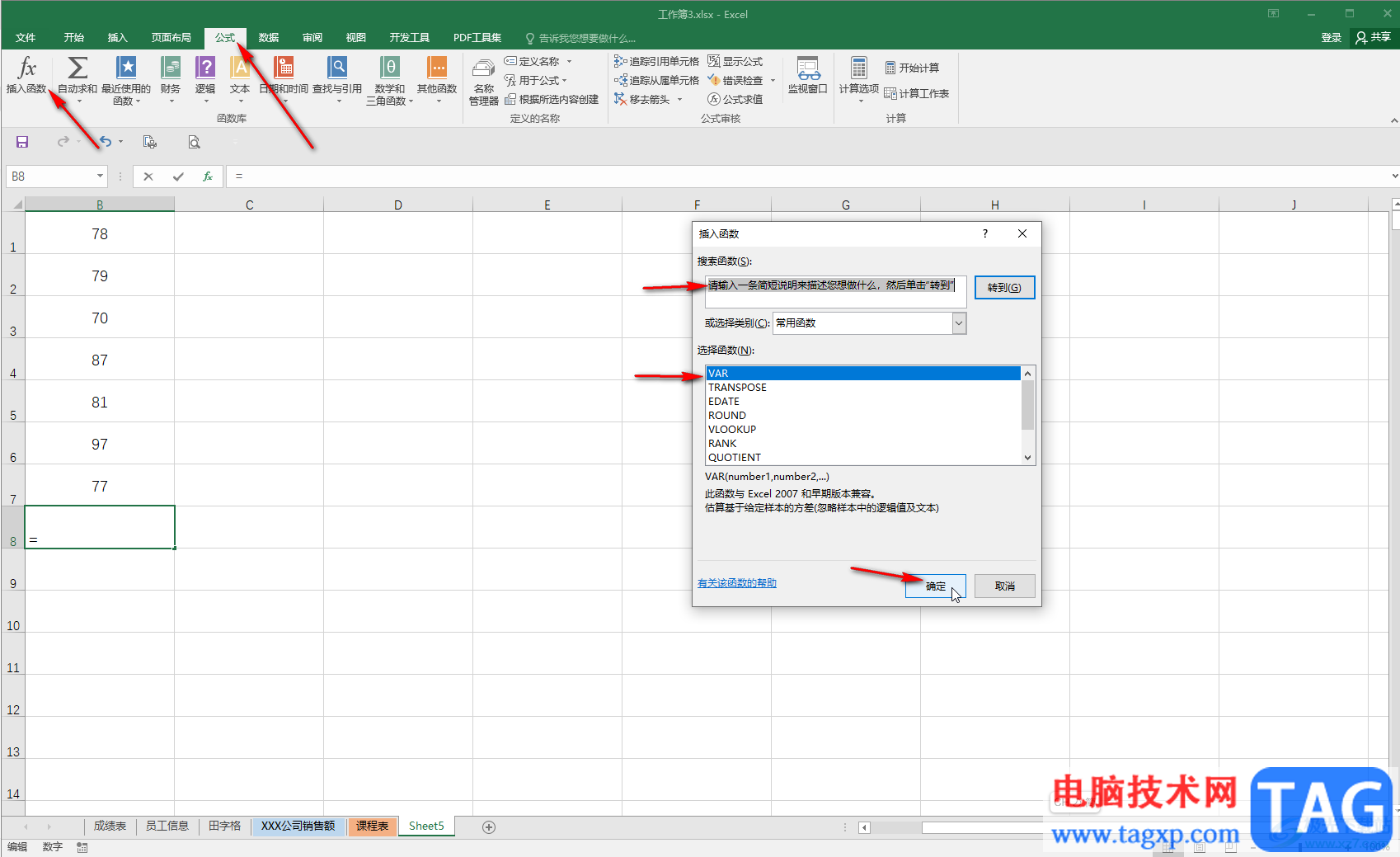This screenshot has height=857, width=1400.
Task: Open Calculation Options icon
Action: (859, 68)
